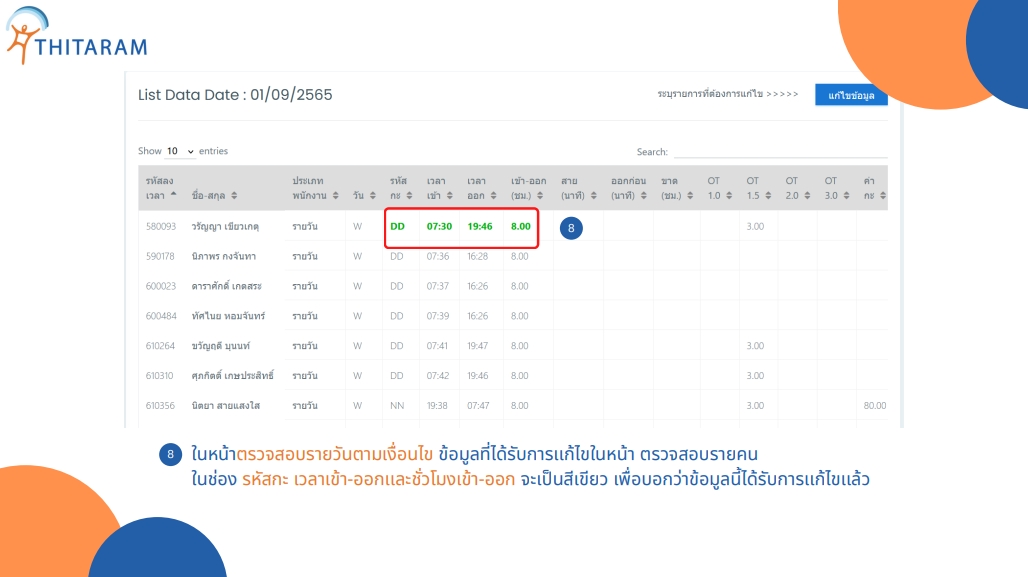Sort table by ชื่อ-สกุล column arrow
This screenshot has height=577, width=1028.
point(234,195)
